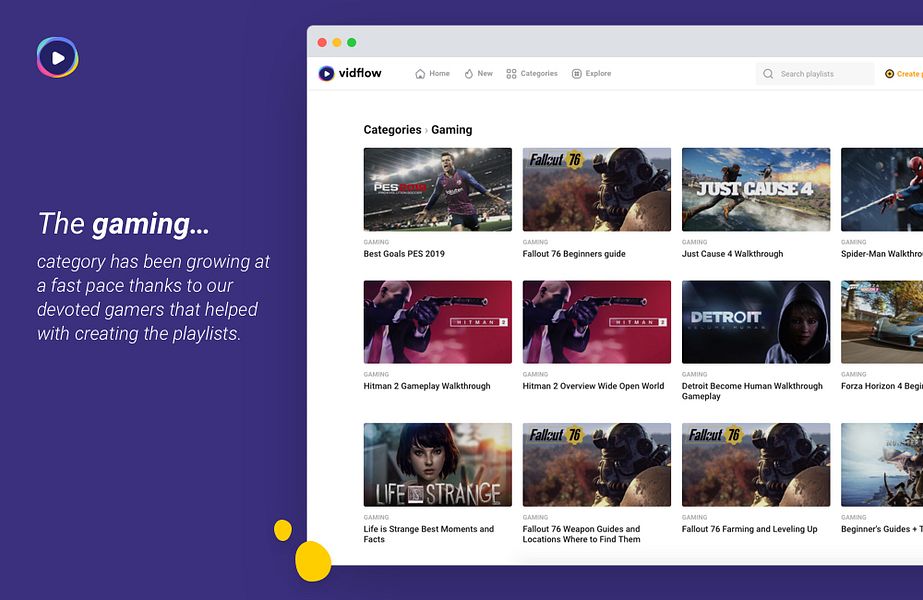Click the Explore compass icon

[577, 74]
